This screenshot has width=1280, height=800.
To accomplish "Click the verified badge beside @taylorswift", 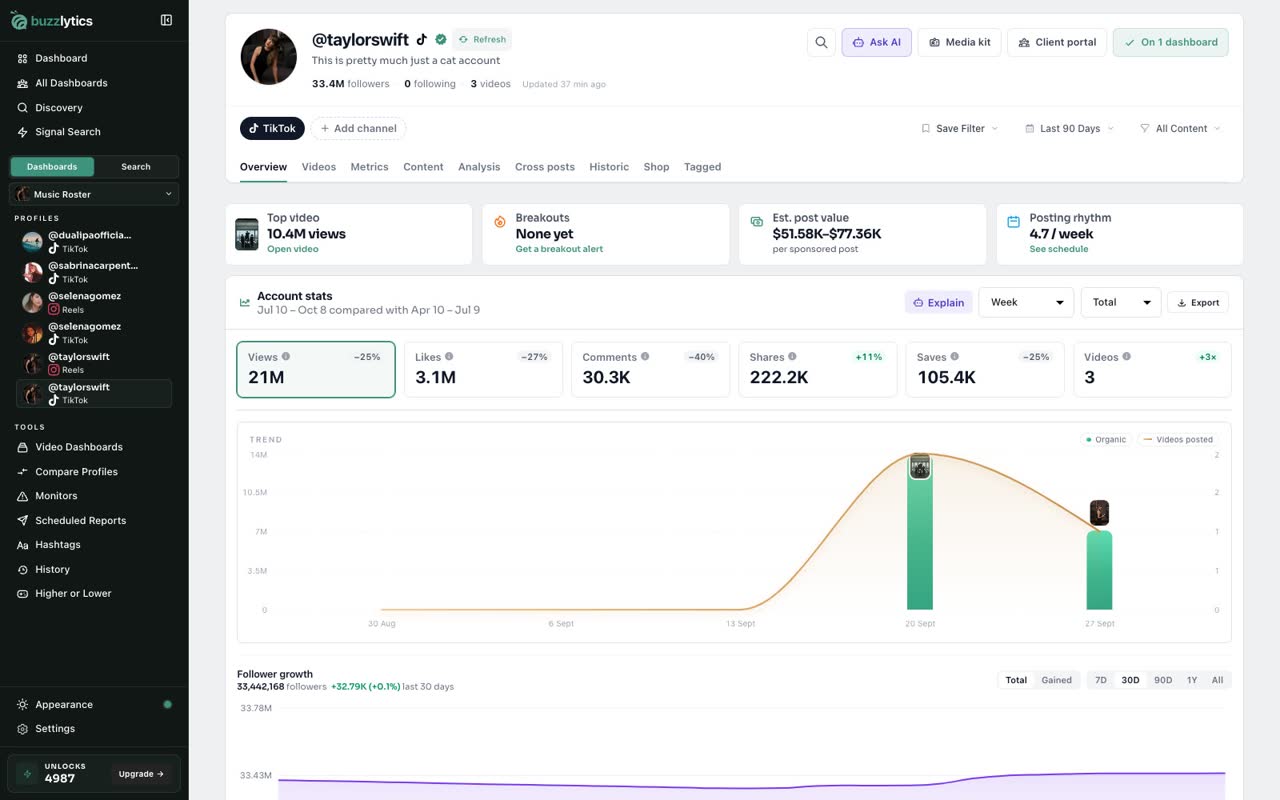I will (440, 40).
